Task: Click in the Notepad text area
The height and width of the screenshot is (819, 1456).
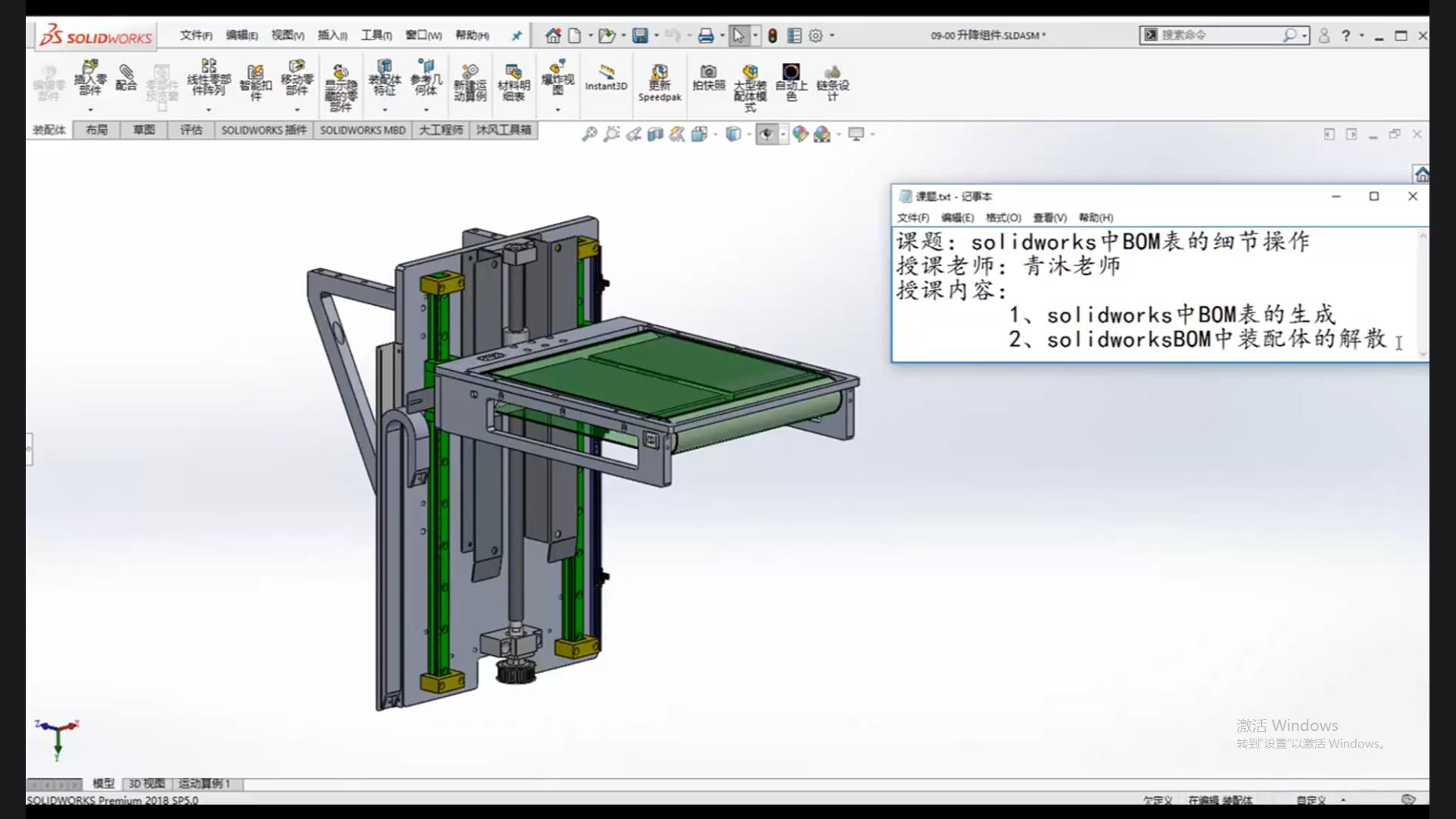Action: (1154, 295)
